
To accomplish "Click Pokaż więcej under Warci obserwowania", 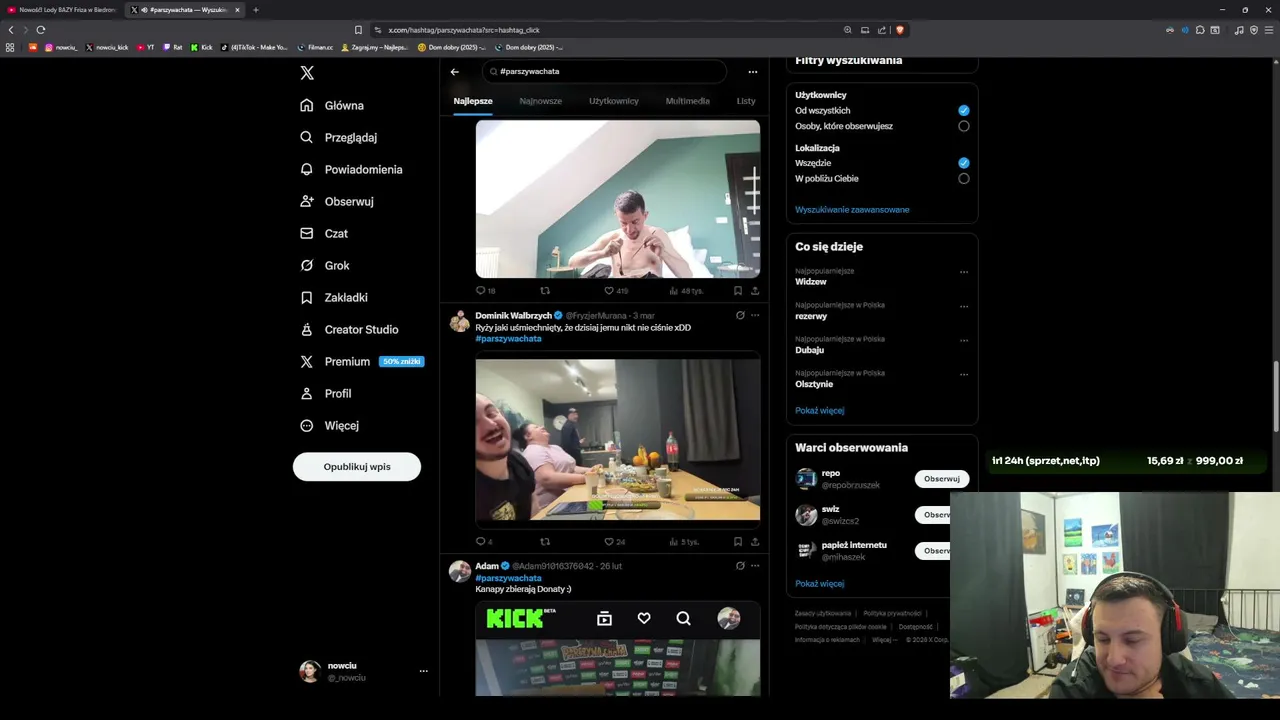I will click(x=820, y=584).
